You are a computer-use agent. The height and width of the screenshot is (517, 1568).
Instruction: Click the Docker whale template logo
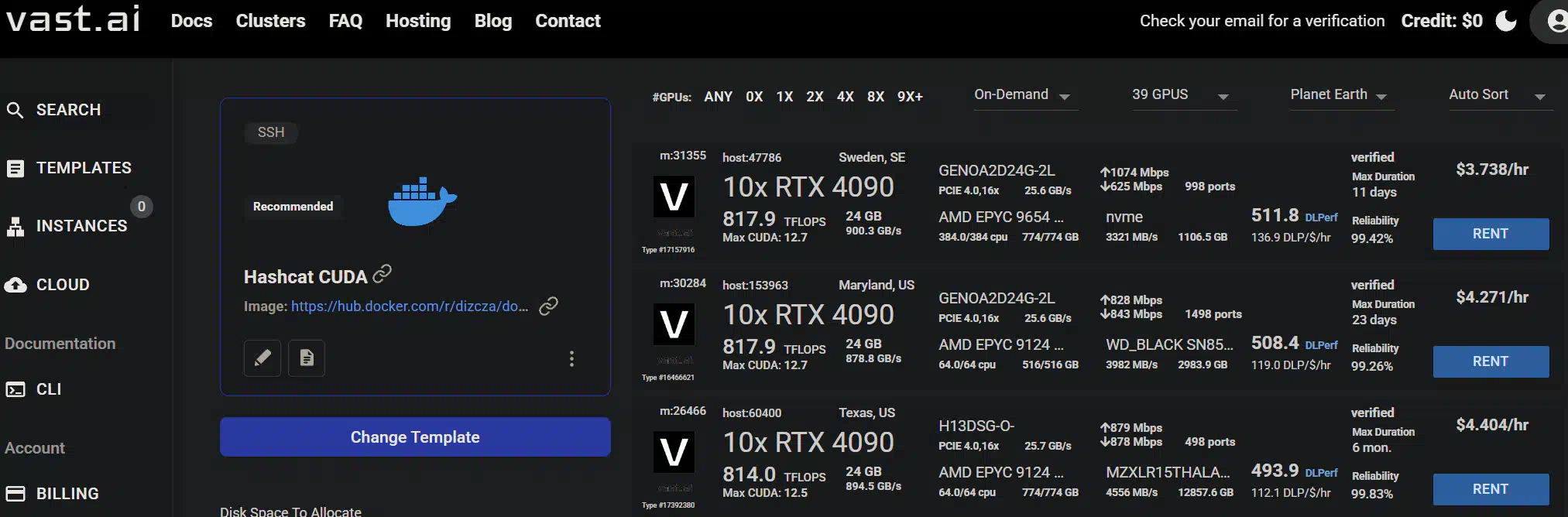(422, 201)
